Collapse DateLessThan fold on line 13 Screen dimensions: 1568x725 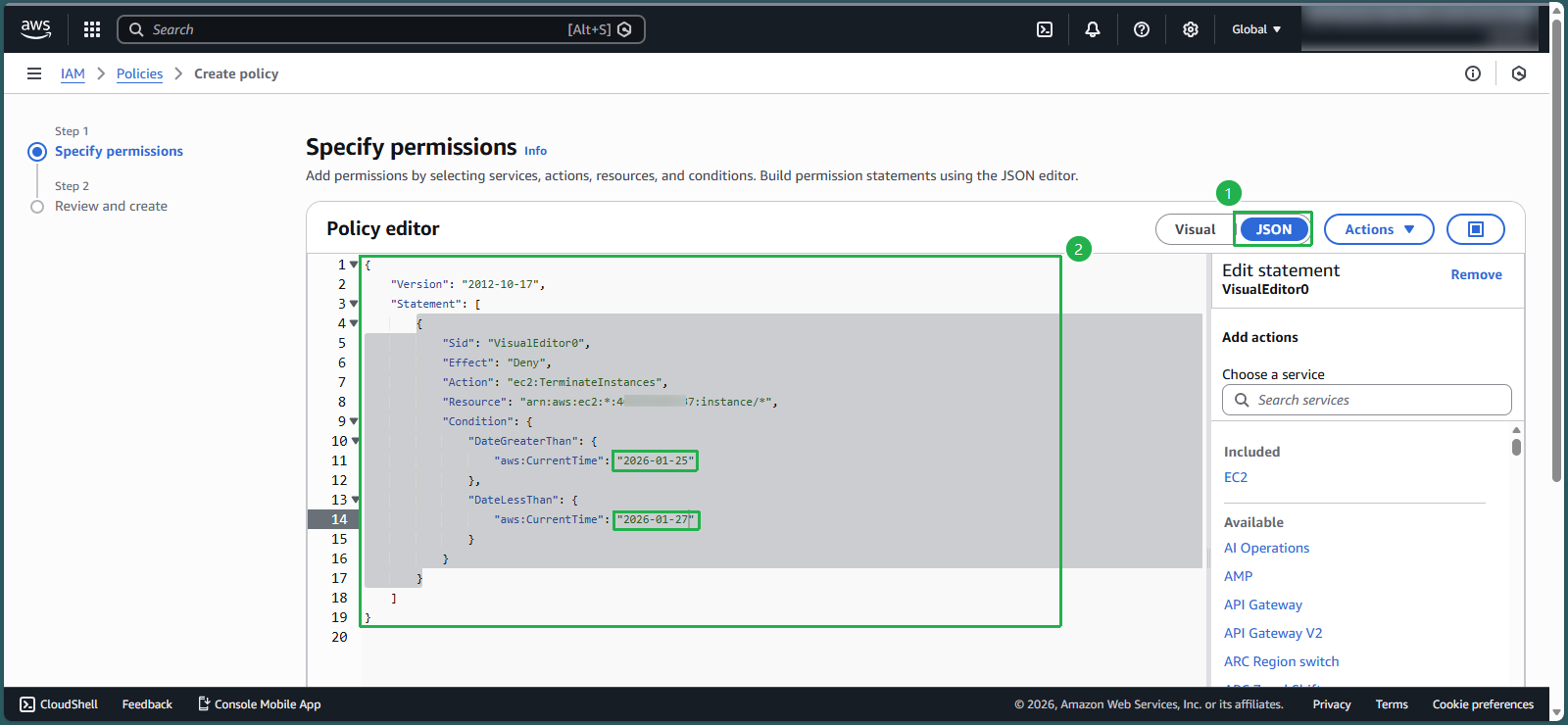point(355,500)
